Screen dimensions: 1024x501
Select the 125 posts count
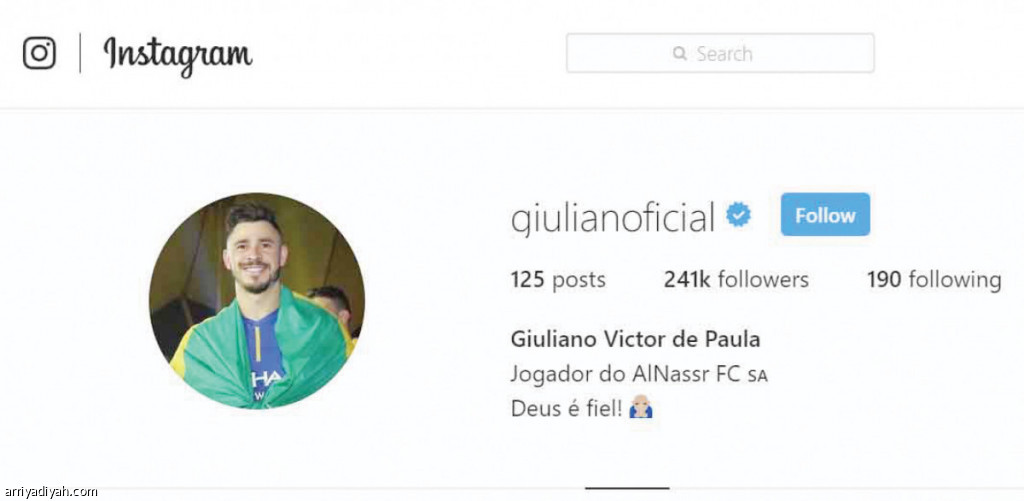tap(558, 280)
